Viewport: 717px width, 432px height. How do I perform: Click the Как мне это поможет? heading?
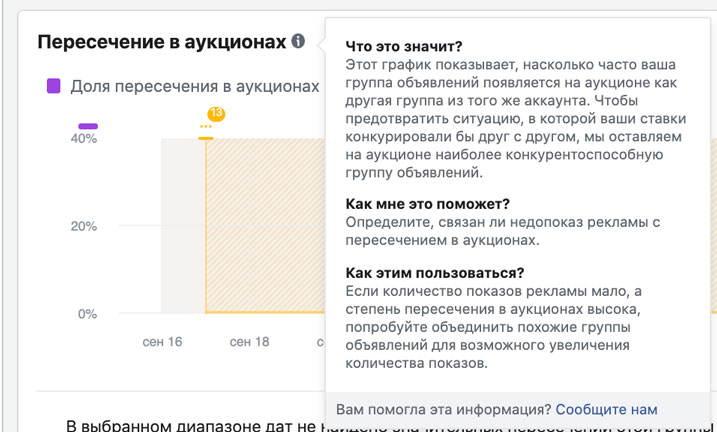click(x=427, y=203)
